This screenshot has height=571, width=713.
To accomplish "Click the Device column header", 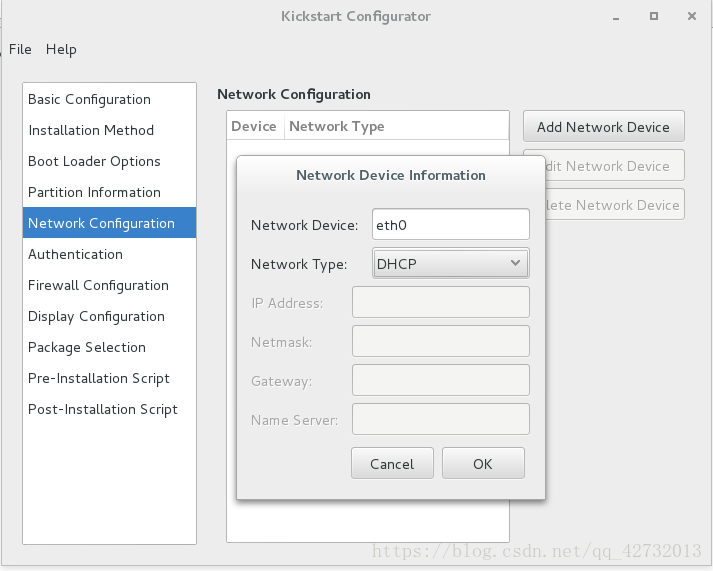I will [x=255, y=126].
